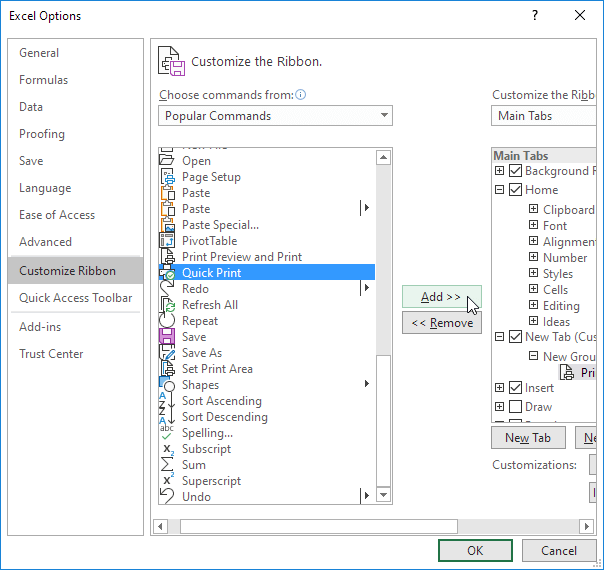Open the Choose commands from dropdown
The image size is (604, 570).
275,116
